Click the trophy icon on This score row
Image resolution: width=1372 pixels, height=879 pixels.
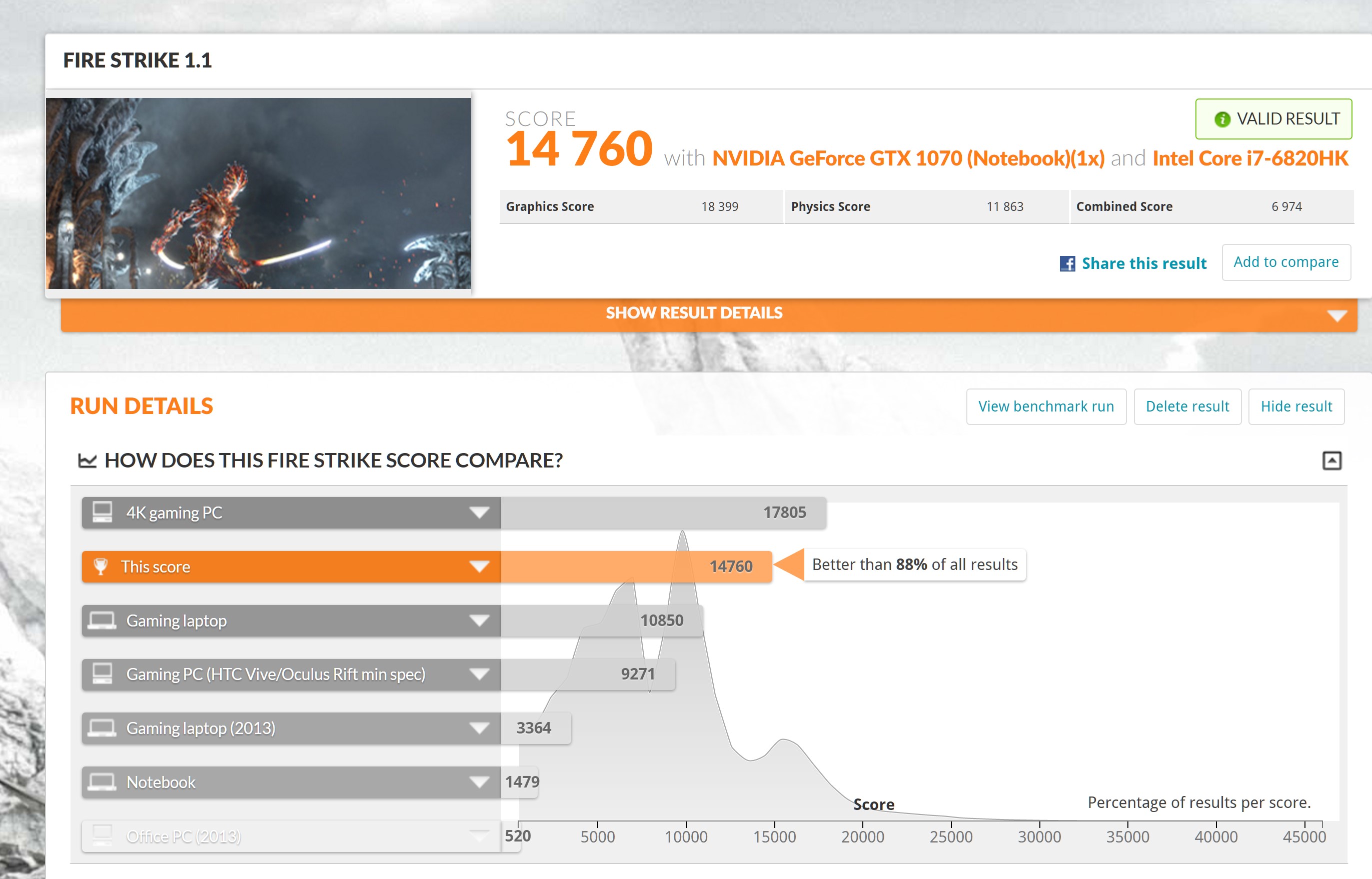(101, 566)
